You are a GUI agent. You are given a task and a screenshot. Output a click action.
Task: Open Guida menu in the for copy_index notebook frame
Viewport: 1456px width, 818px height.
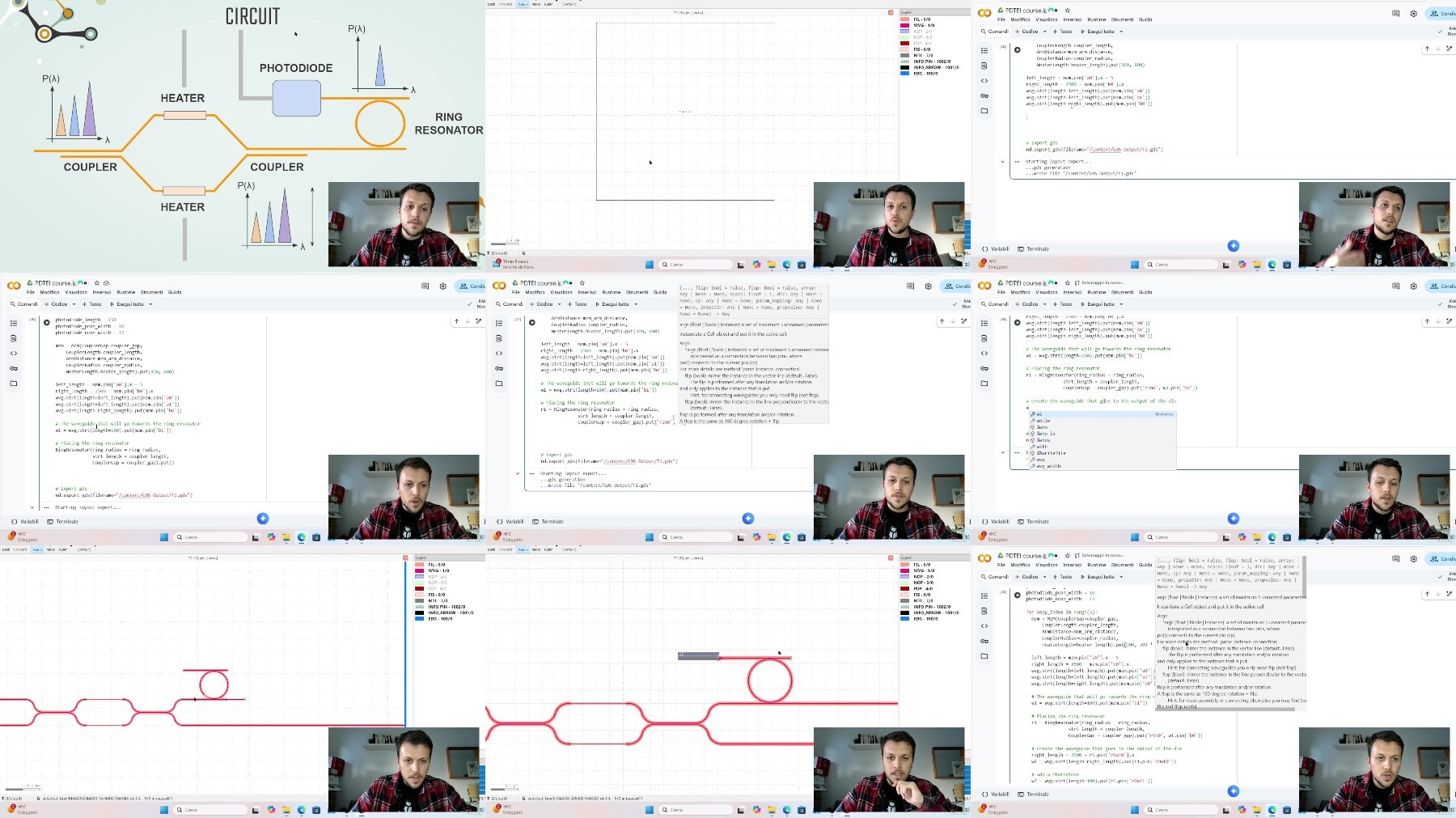(1145, 565)
